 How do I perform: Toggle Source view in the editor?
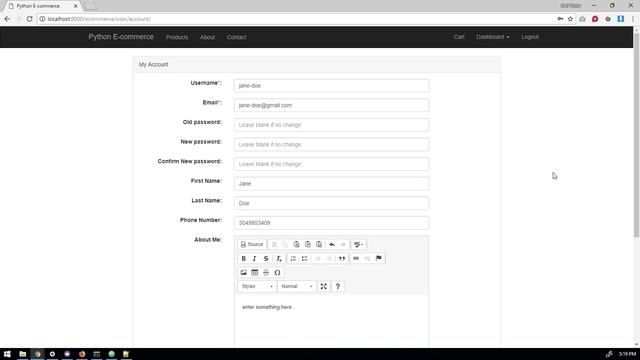(252, 244)
